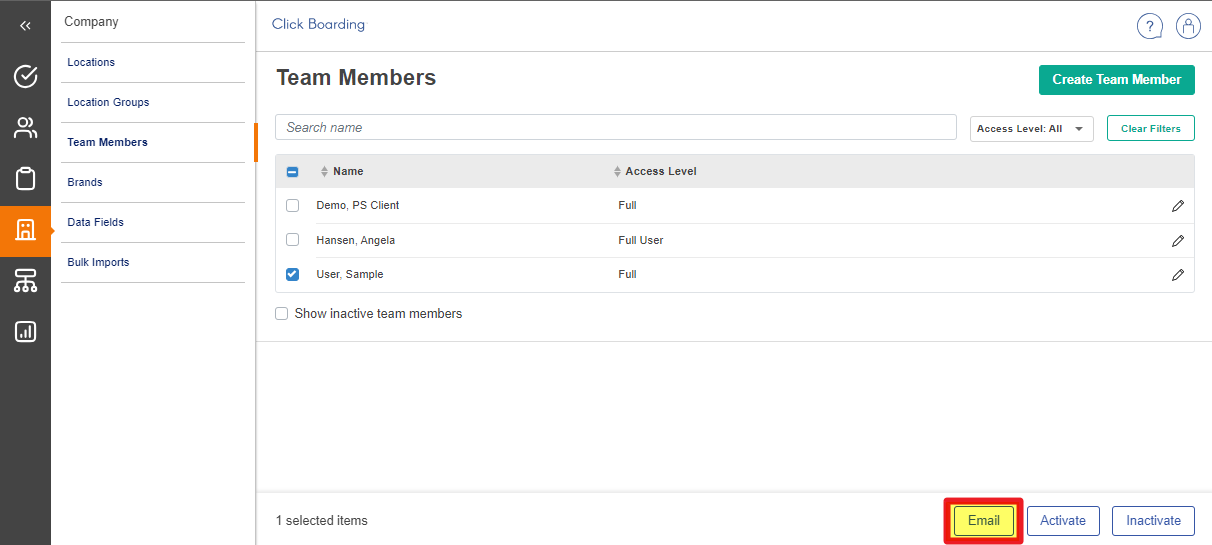Open the Access Level: All dropdown

tap(1031, 129)
